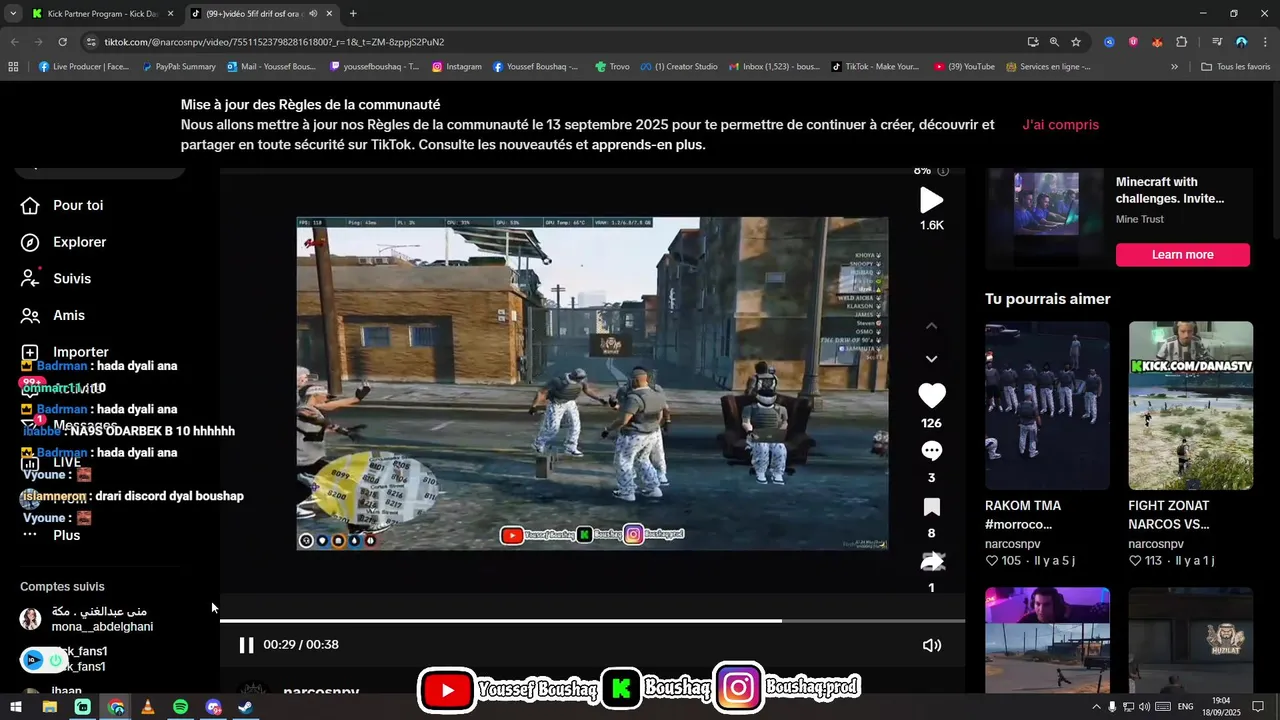The height and width of the screenshot is (720, 1280).
Task: Seek on the video progress bar
Action: pyautogui.click(x=592, y=621)
